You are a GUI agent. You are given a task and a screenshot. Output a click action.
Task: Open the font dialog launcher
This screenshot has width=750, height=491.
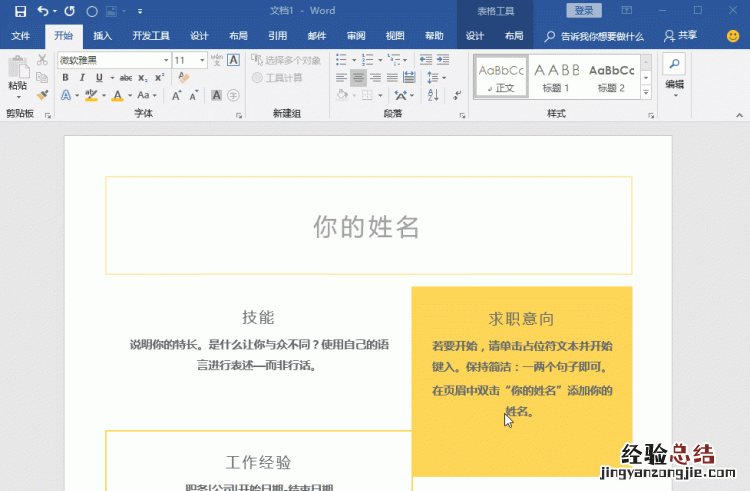tap(239, 115)
